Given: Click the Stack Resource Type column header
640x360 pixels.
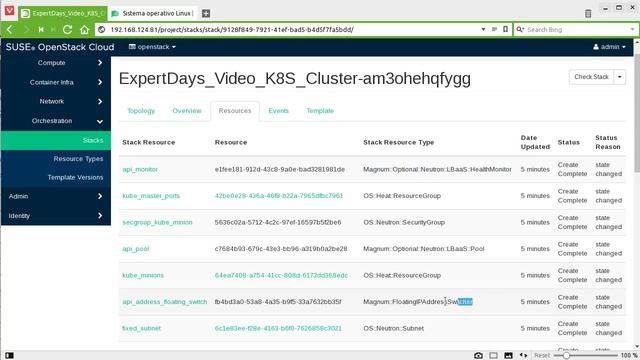Looking at the screenshot, I should click(x=398, y=142).
